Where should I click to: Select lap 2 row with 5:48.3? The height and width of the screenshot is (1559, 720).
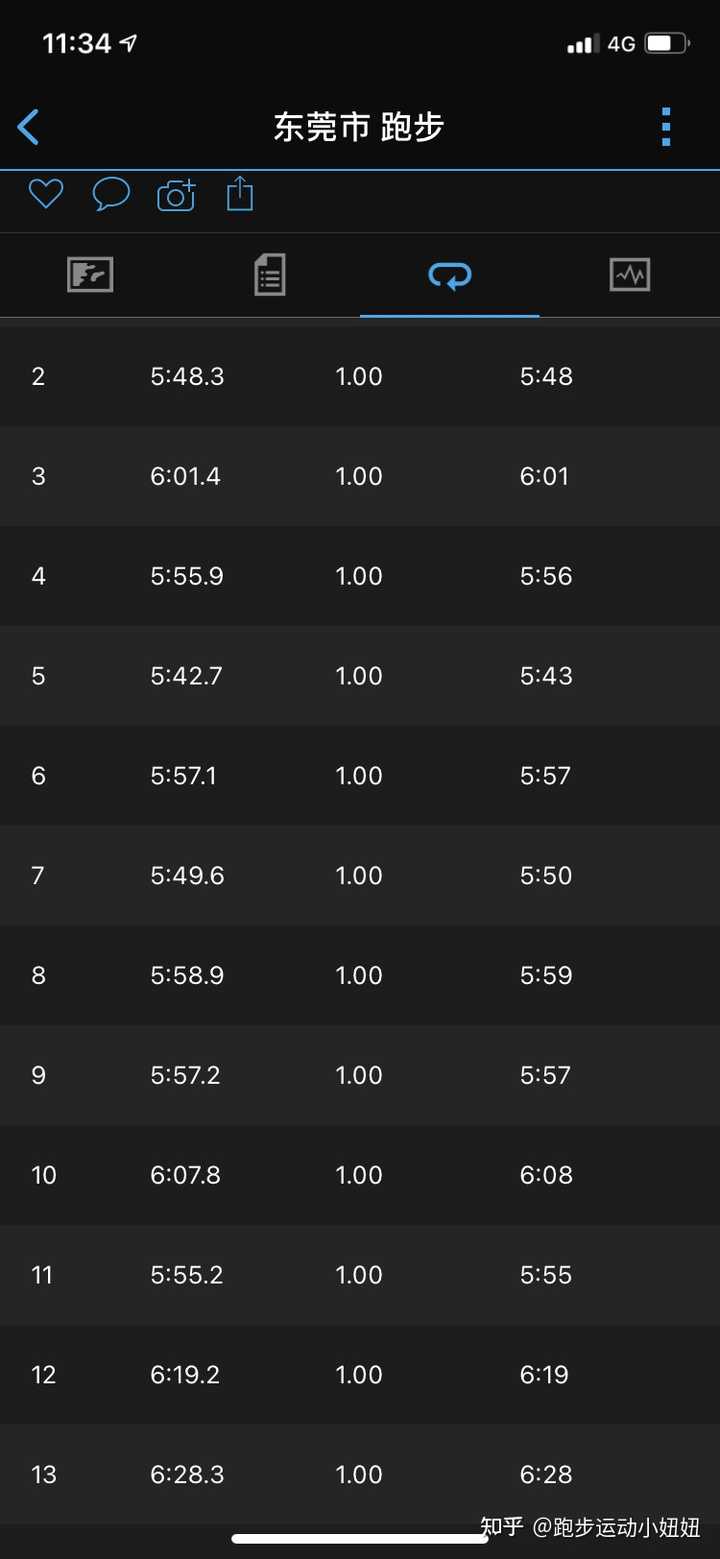click(x=360, y=376)
